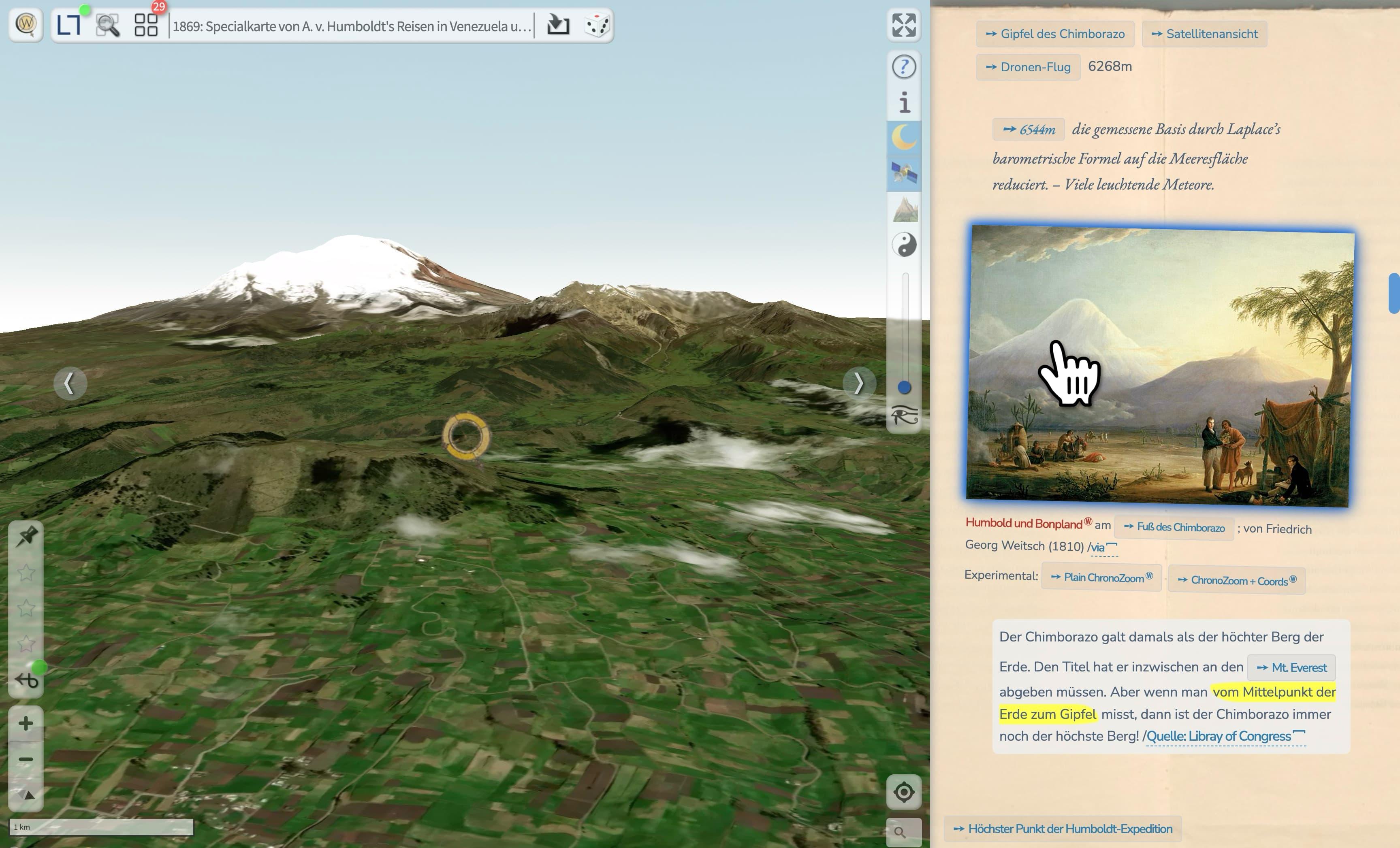Open the magnifier search icon in toolbar
The height and width of the screenshot is (848, 1400).
click(x=108, y=26)
